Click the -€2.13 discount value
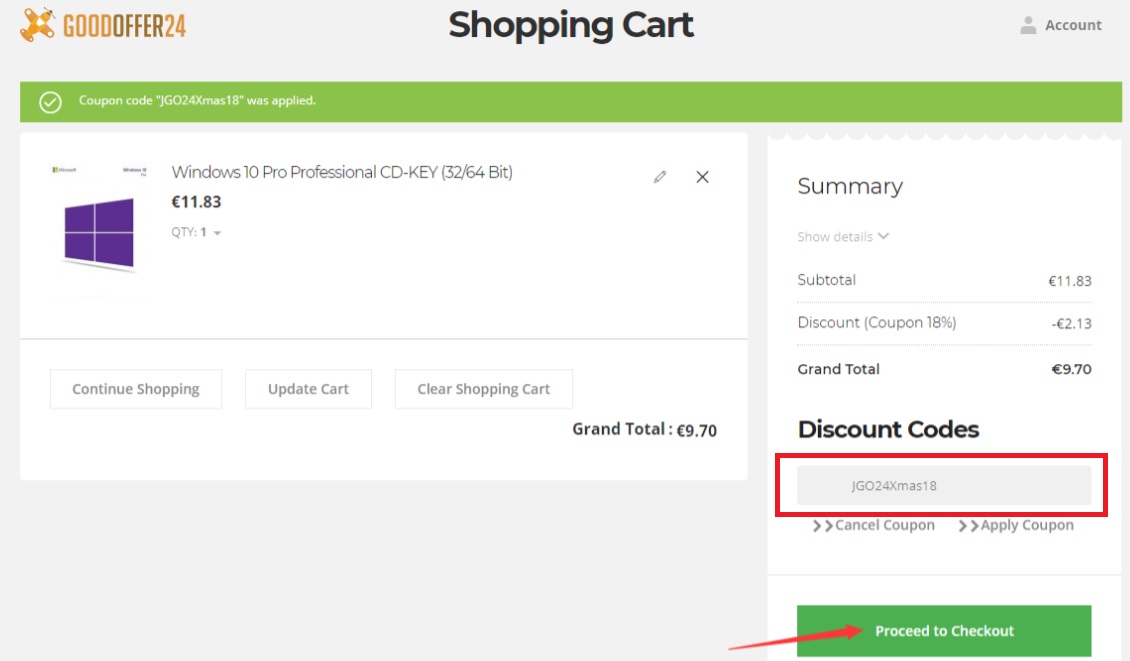Screen dimensions: 1130x661 pyautogui.click(x=1072, y=324)
